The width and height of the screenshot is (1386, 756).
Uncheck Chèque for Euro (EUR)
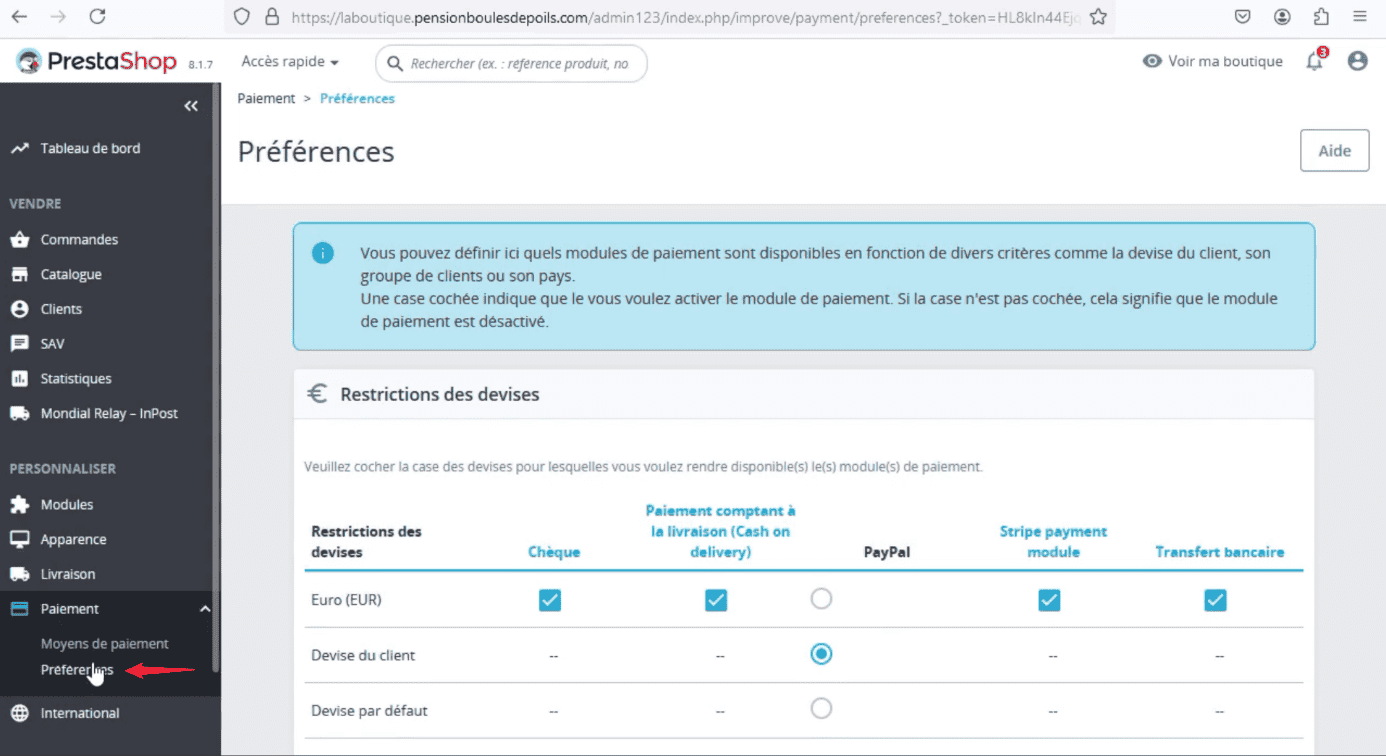point(550,600)
